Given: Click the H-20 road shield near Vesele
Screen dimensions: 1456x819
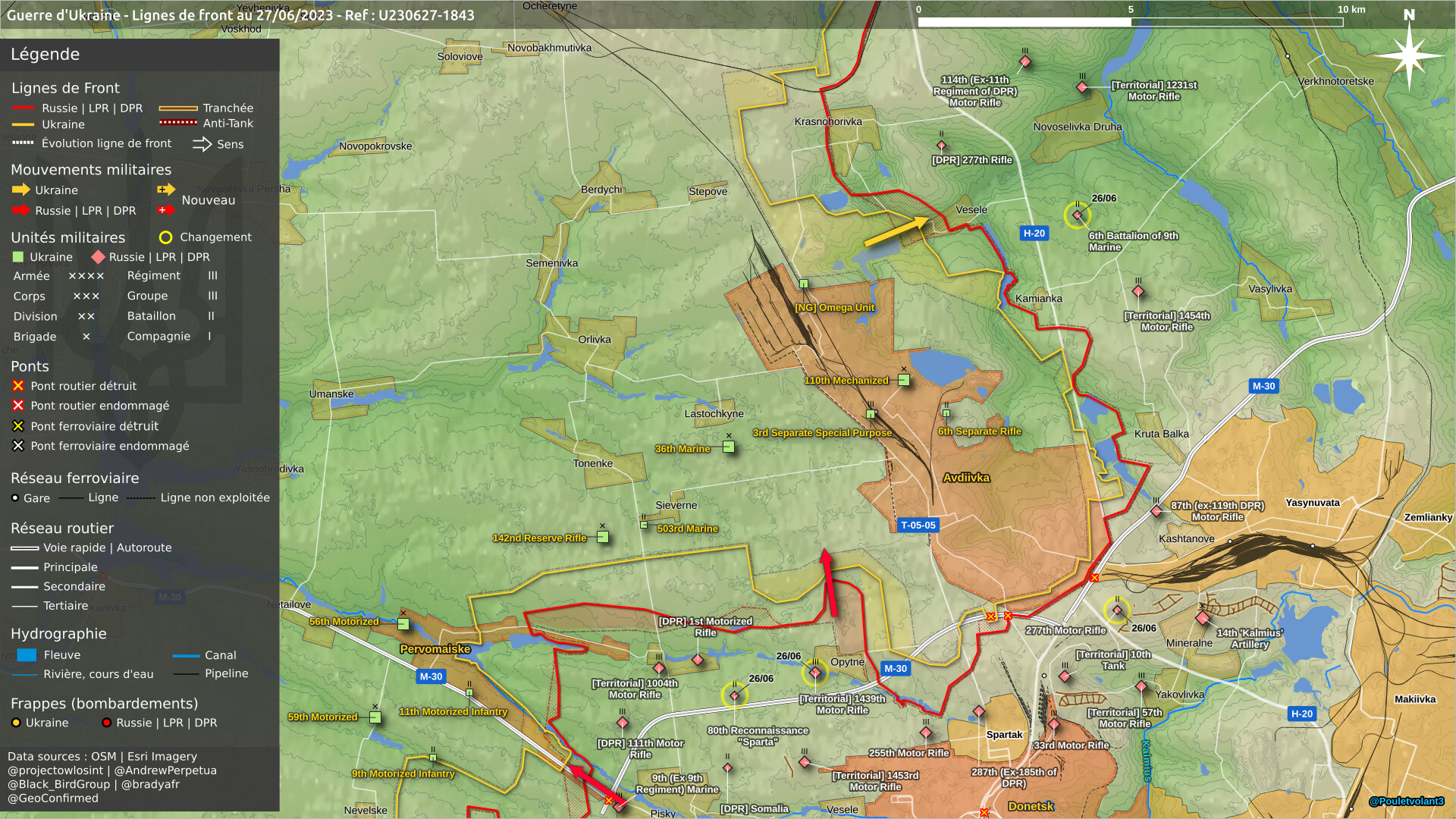Looking at the screenshot, I should (x=1034, y=234).
